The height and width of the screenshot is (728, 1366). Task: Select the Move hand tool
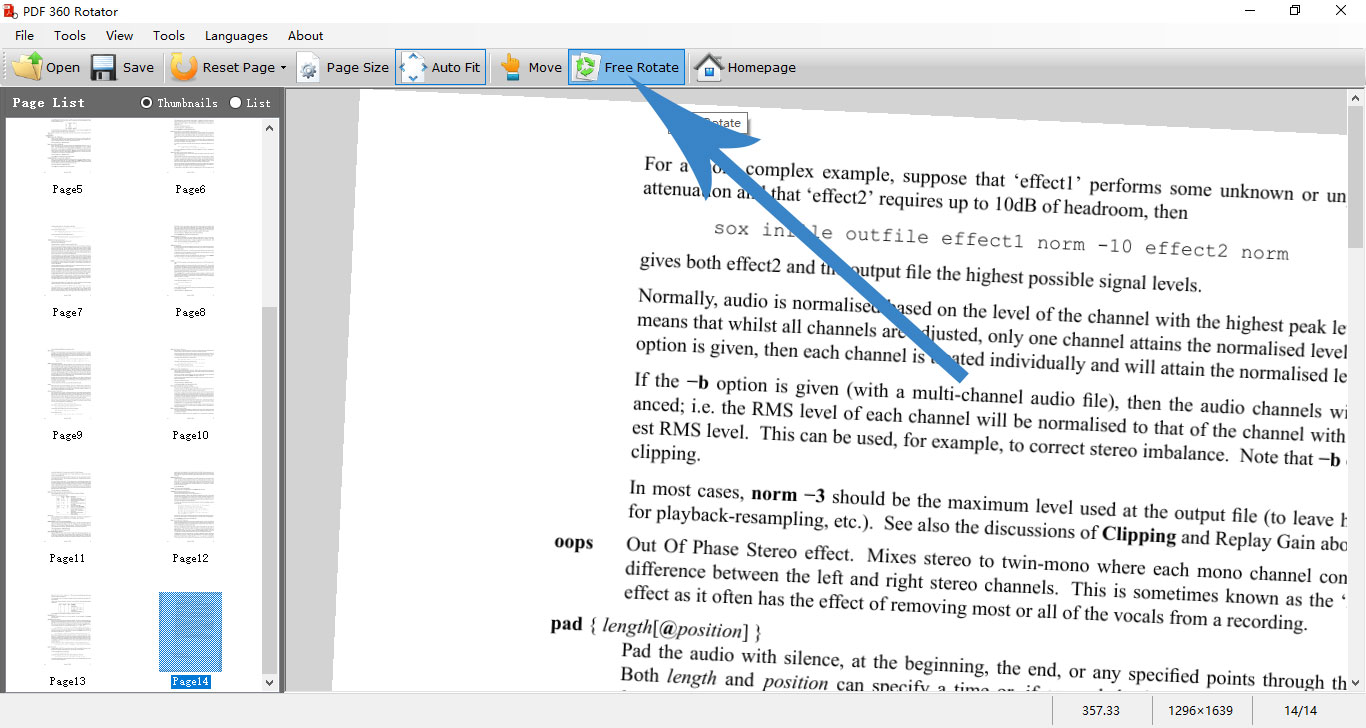(511, 67)
